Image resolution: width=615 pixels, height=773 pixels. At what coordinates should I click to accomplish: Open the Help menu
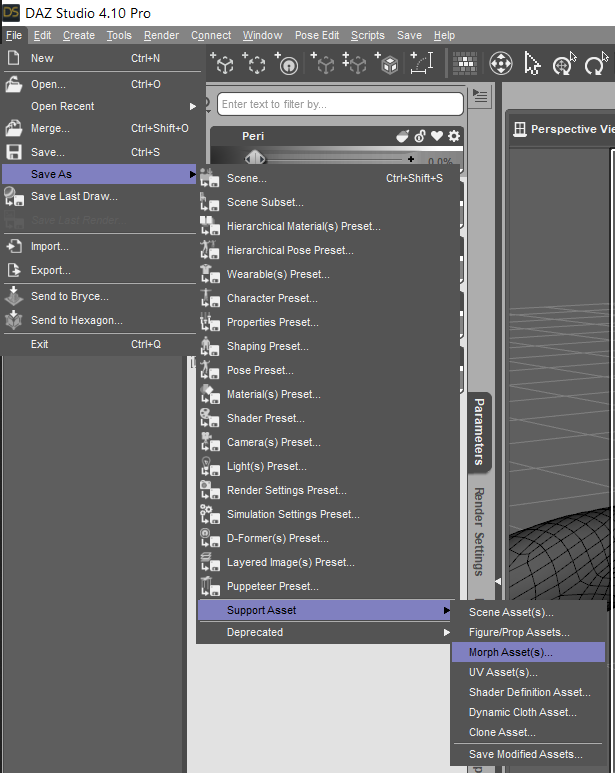coord(444,35)
